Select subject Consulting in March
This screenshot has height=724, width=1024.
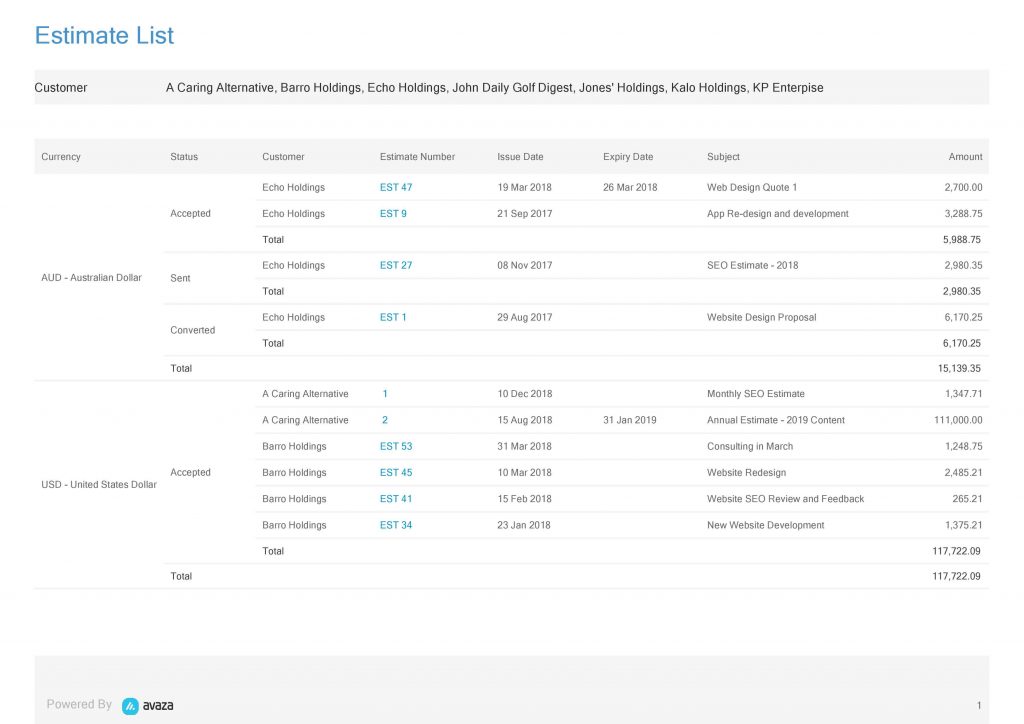point(750,447)
